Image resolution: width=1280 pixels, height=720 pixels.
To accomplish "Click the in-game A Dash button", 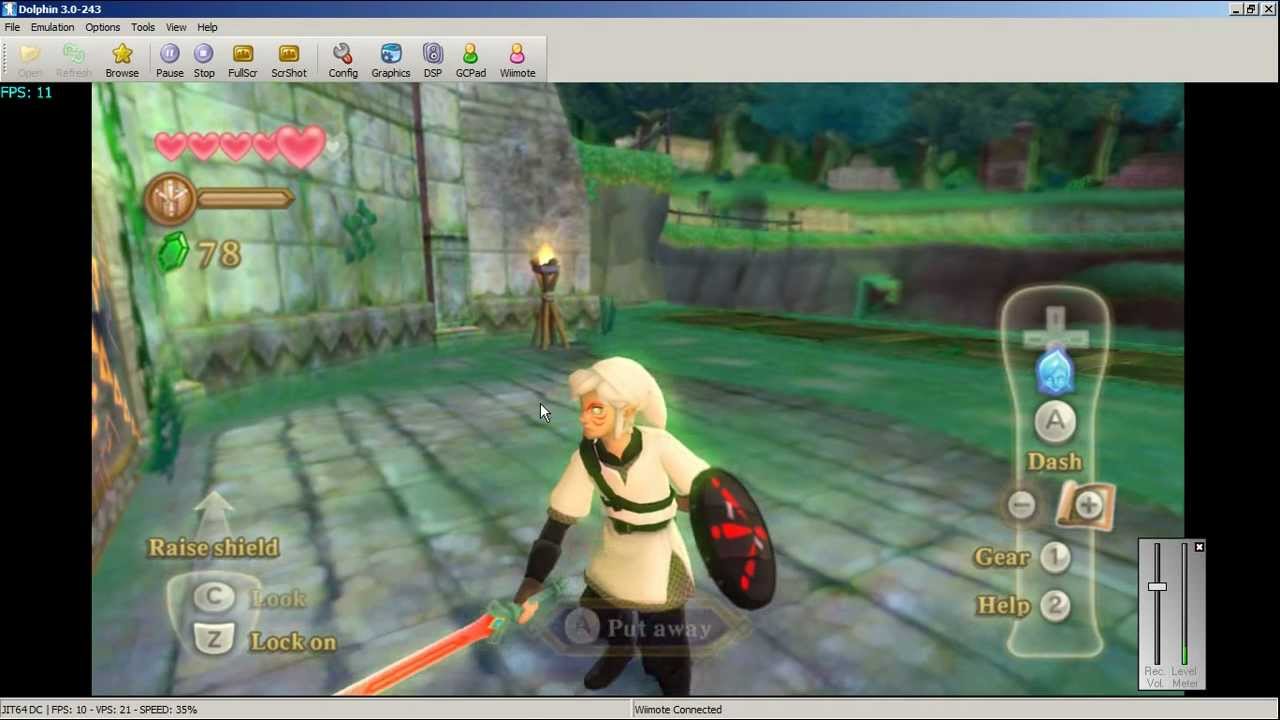I will point(1055,422).
